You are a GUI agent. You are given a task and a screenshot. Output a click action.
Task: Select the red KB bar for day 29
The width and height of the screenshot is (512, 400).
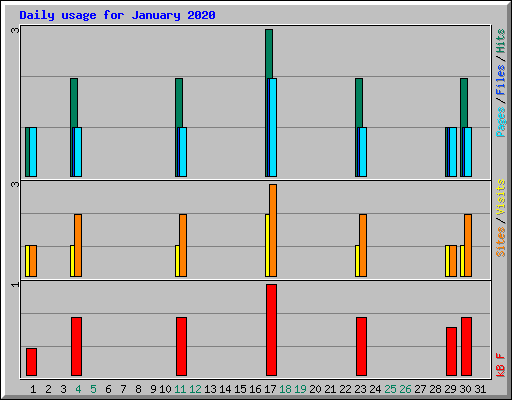pos(451,352)
